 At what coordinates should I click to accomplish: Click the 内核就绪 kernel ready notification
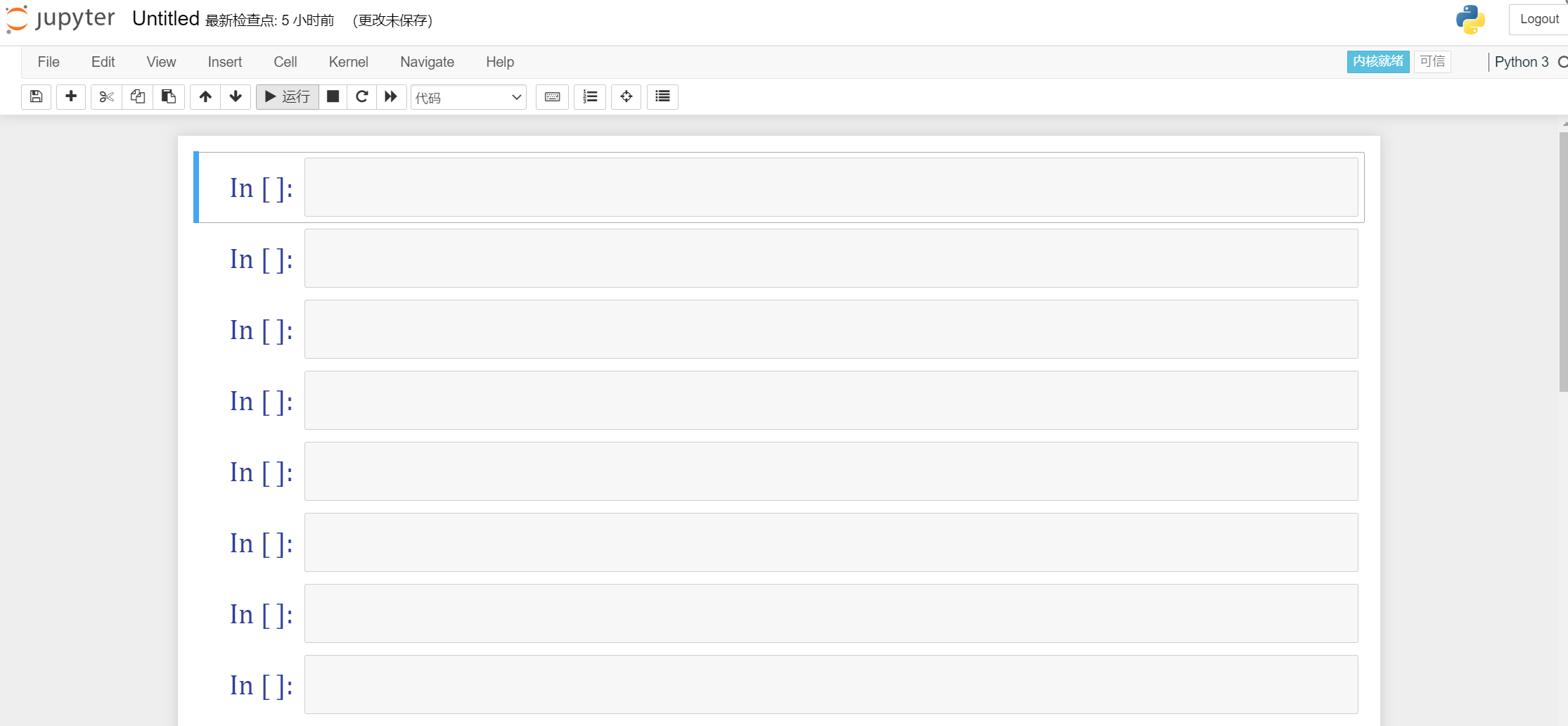tap(1378, 61)
